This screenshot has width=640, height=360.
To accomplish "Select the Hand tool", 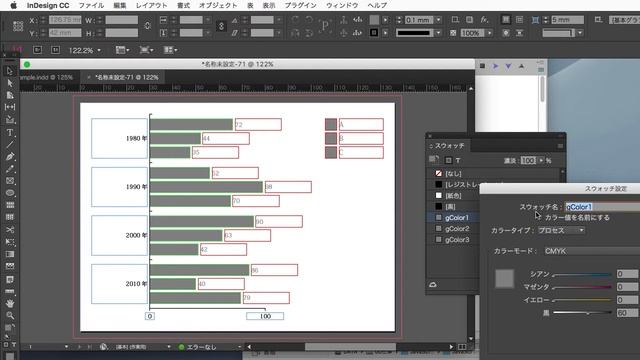I will pyautogui.click(x=10, y=303).
